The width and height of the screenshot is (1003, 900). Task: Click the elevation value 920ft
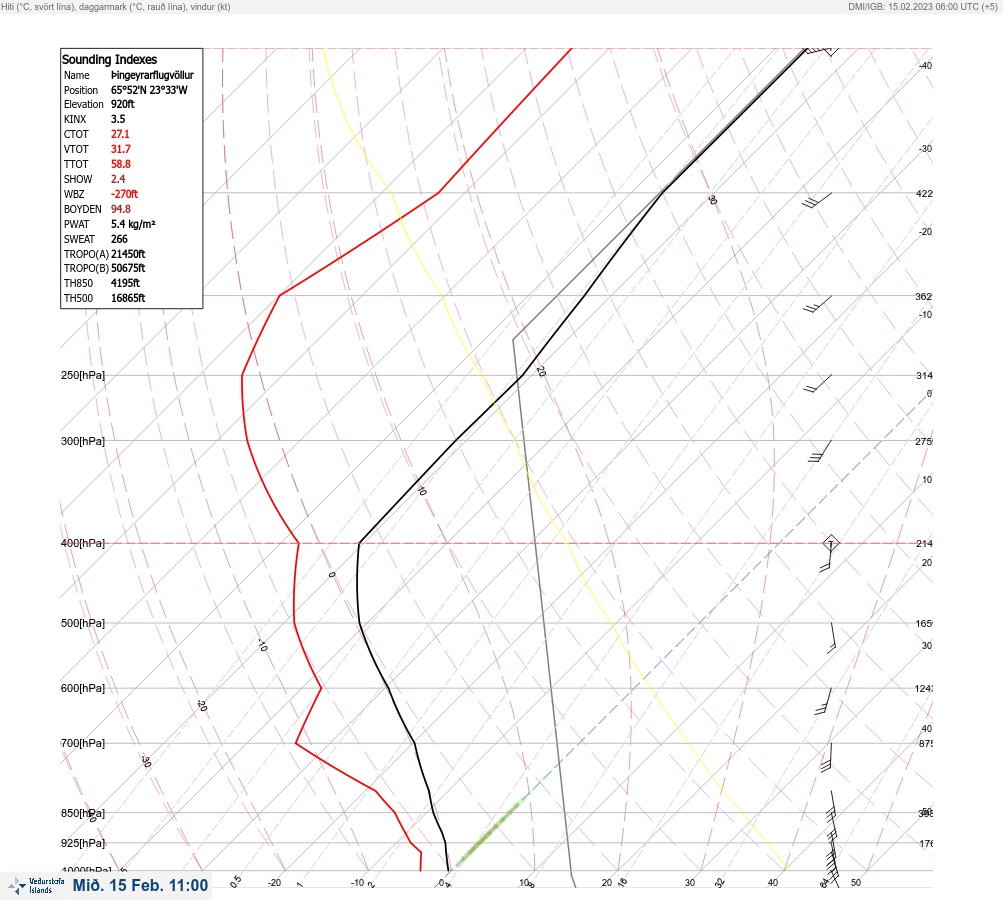[x=123, y=104]
